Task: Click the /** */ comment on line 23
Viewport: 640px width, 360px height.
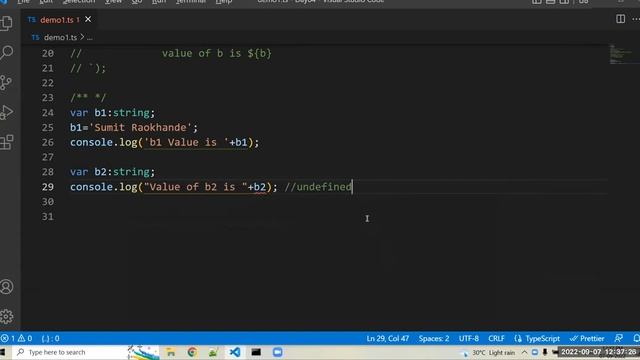Action: click(88, 98)
